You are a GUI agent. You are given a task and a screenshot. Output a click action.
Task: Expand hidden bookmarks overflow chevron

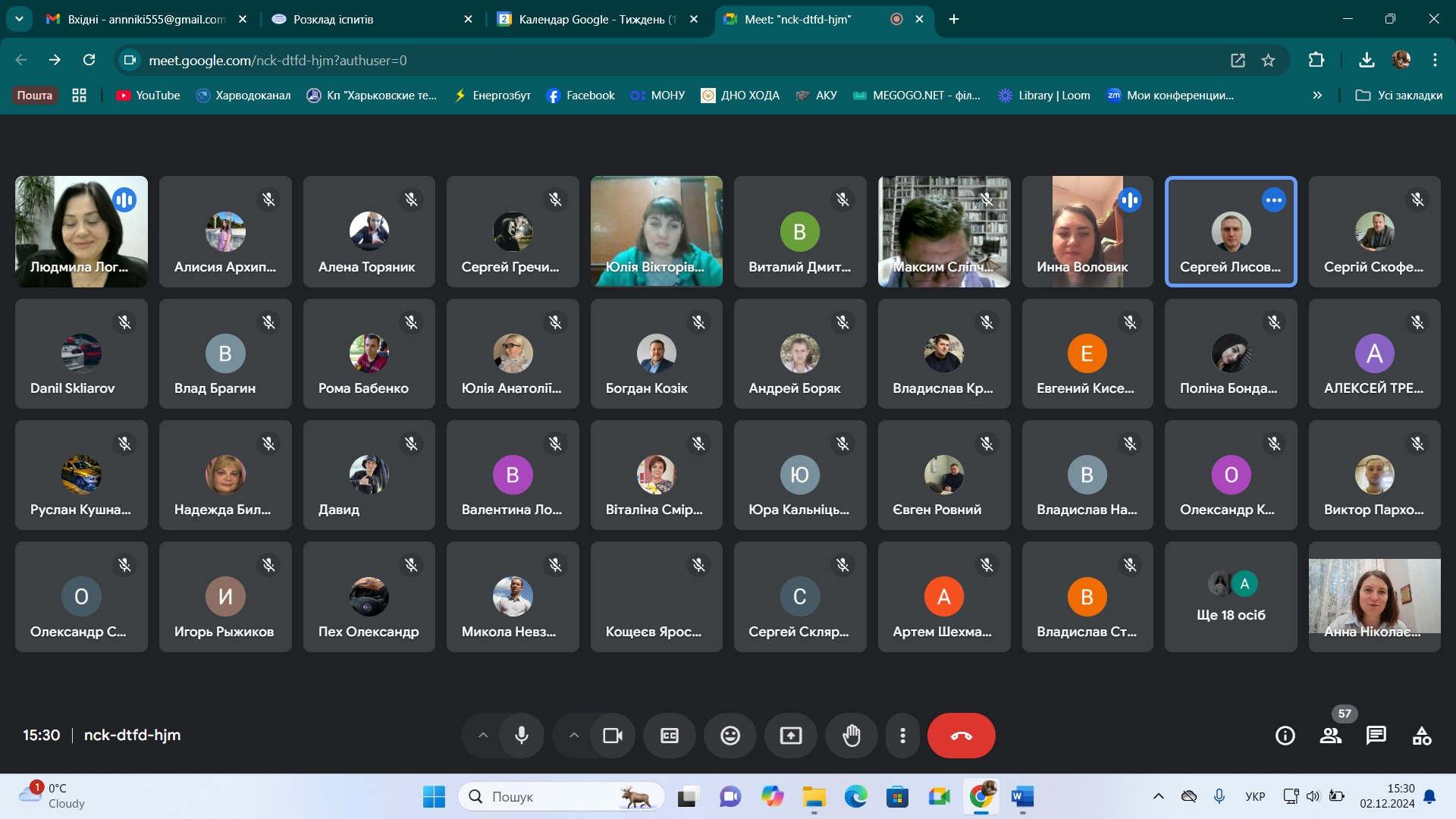tap(1317, 96)
